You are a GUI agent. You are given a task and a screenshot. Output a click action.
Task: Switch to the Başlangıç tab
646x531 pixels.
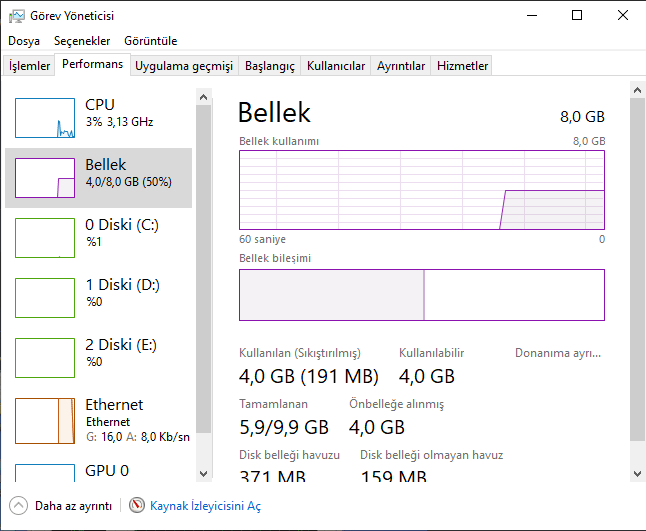coord(270,66)
